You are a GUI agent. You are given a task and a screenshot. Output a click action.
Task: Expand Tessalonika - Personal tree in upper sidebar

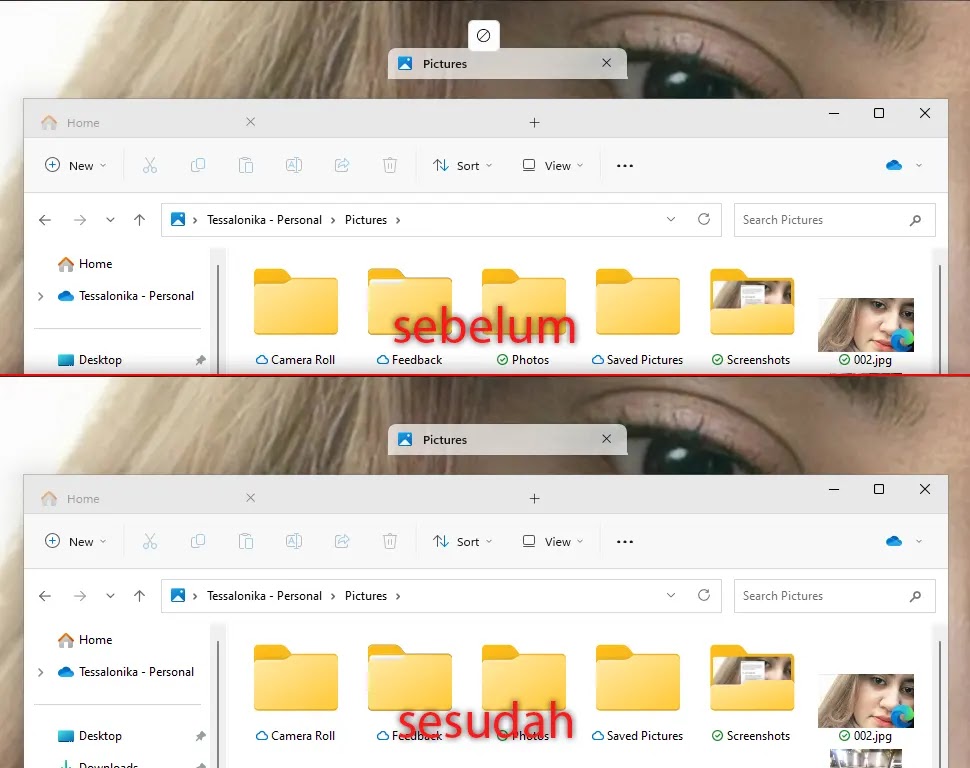(x=41, y=296)
